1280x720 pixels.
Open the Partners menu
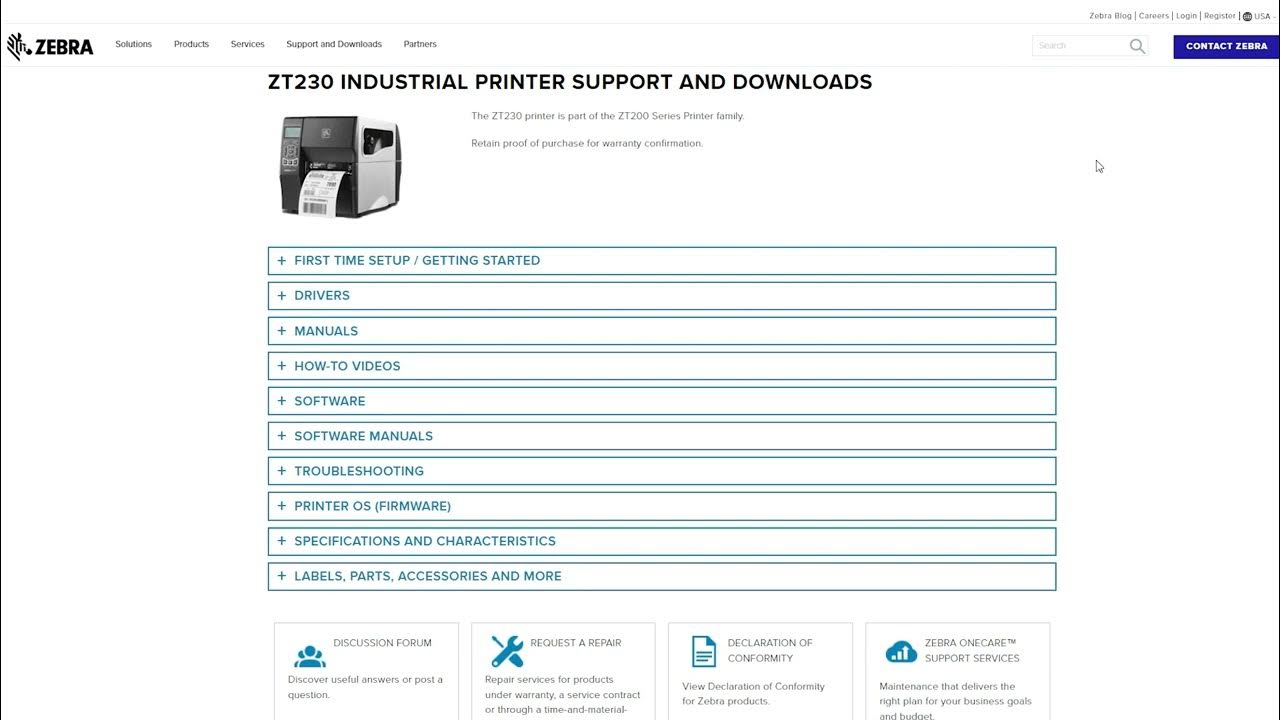pos(420,44)
